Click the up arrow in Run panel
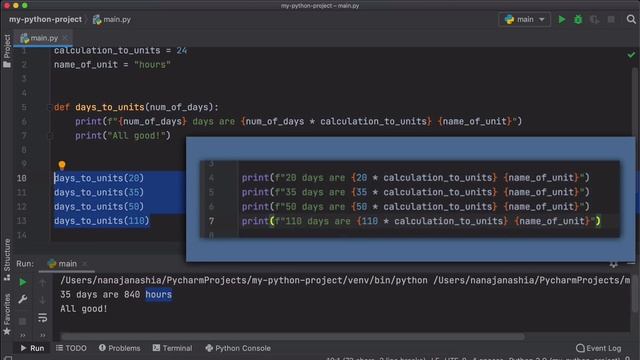The width and height of the screenshot is (640, 360). 42,282
